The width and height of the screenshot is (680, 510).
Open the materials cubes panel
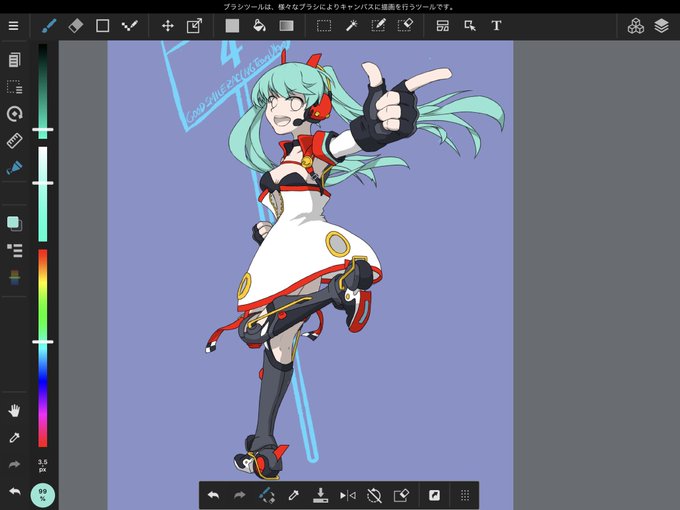(x=636, y=26)
